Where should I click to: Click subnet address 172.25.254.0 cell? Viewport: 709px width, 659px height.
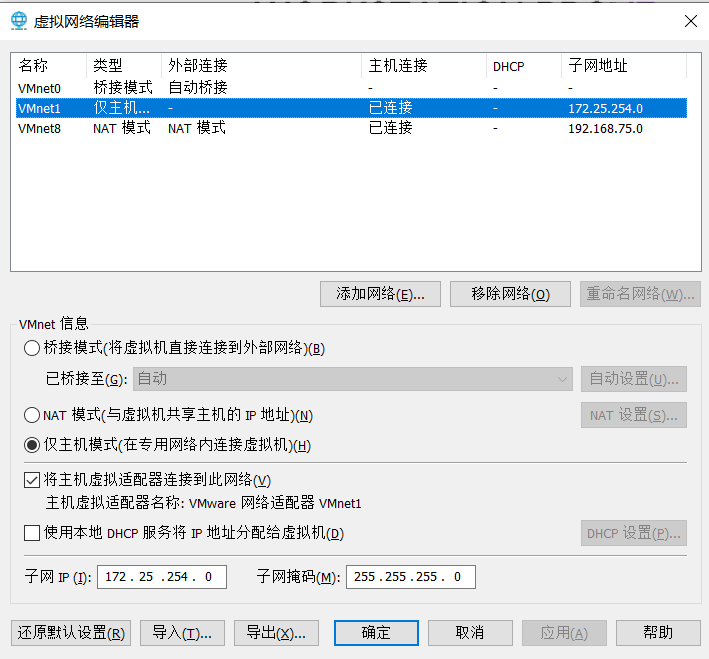coord(605,109)
